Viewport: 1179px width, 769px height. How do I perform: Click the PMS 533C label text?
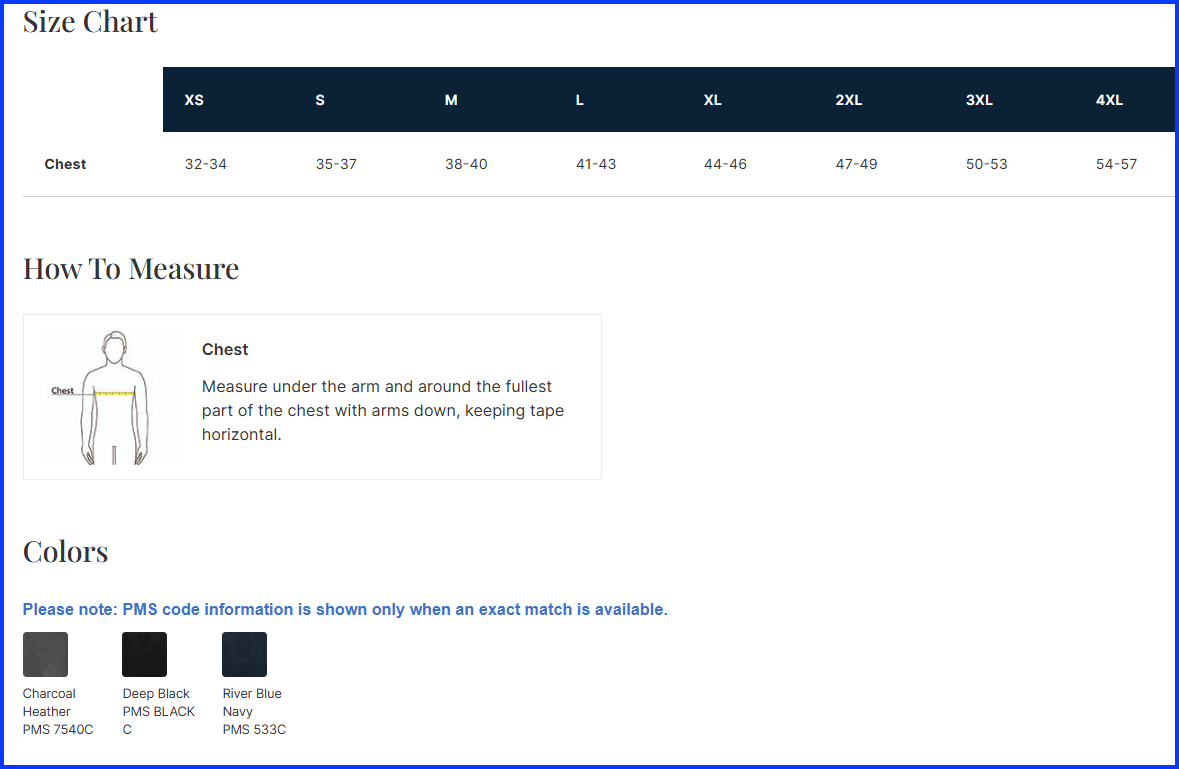click(x=254, y=730)
